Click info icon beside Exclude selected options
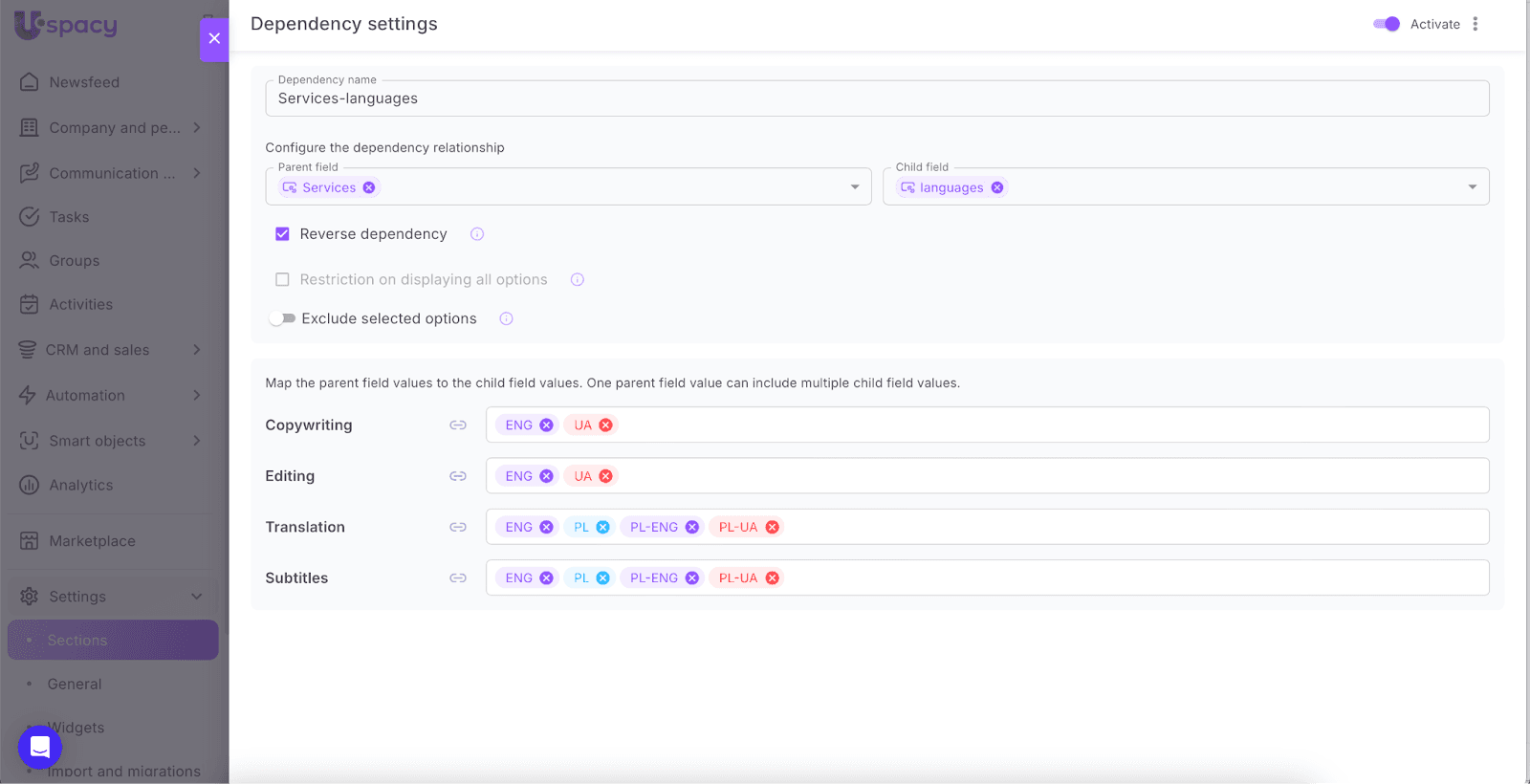This screenshot has width=1530, height=784. tap(507, 318)
